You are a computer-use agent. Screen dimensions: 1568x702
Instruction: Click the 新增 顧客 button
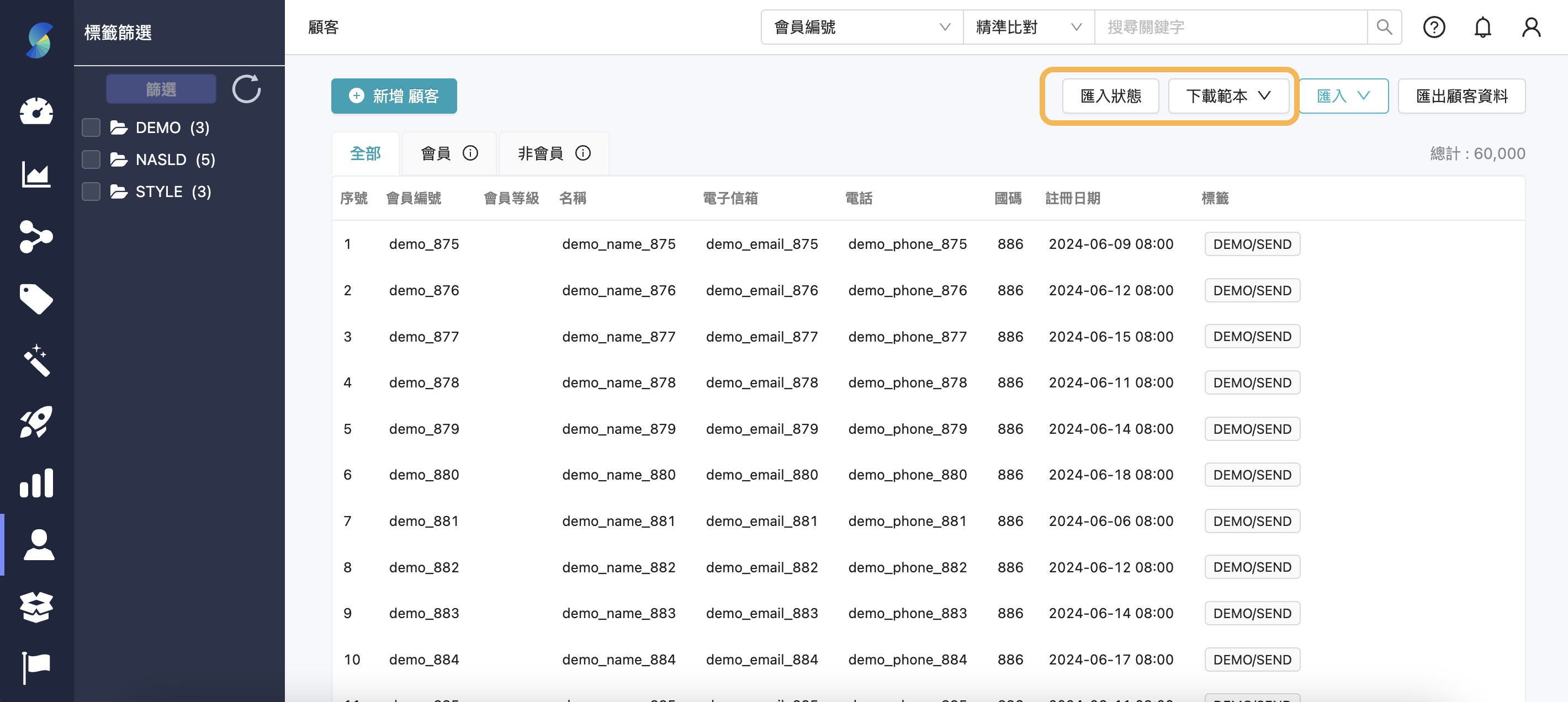point(393,95)
